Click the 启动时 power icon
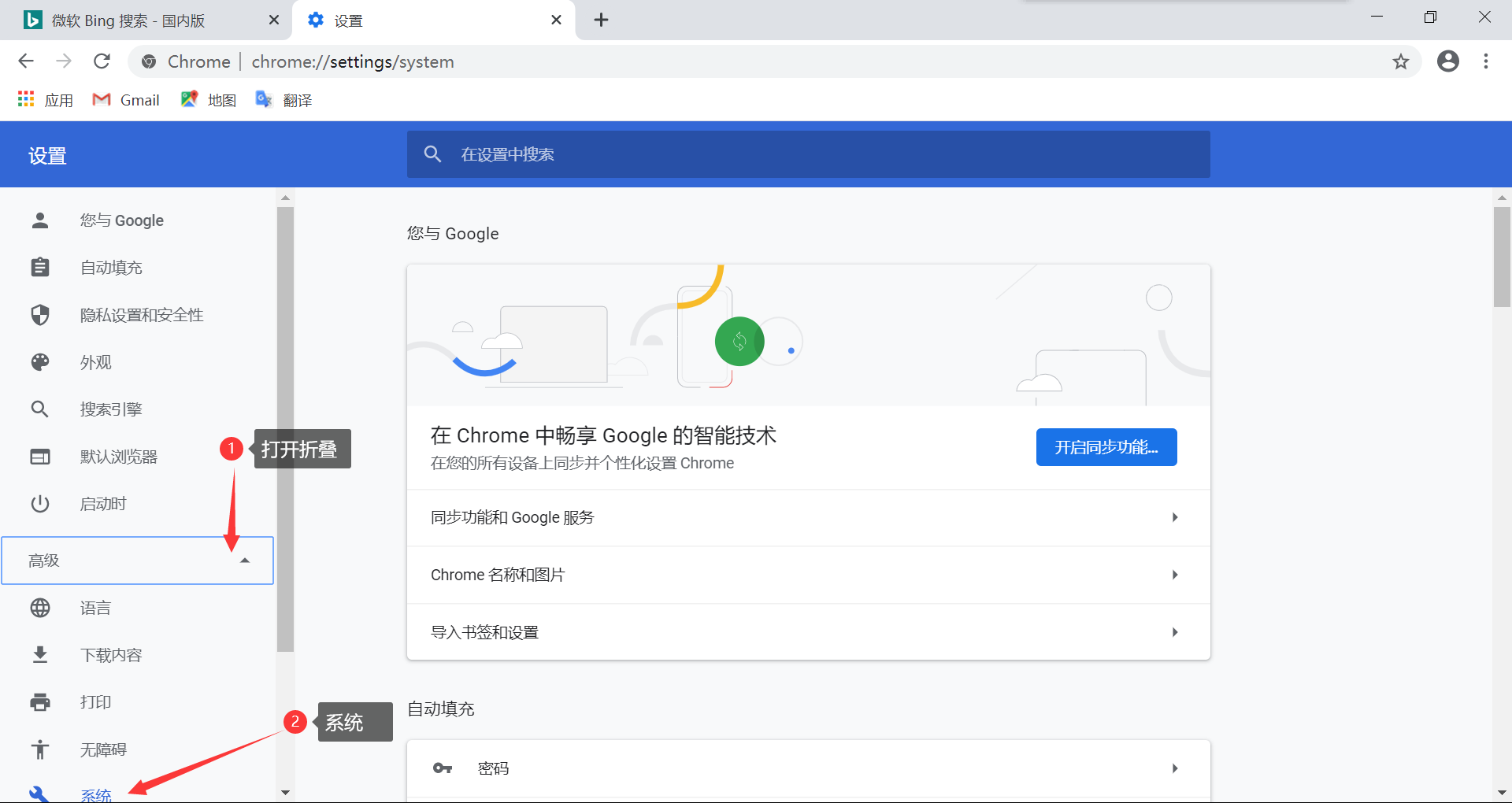Image resolution: width=1512 pixels, height=803 pixels. tap(40, 504)
